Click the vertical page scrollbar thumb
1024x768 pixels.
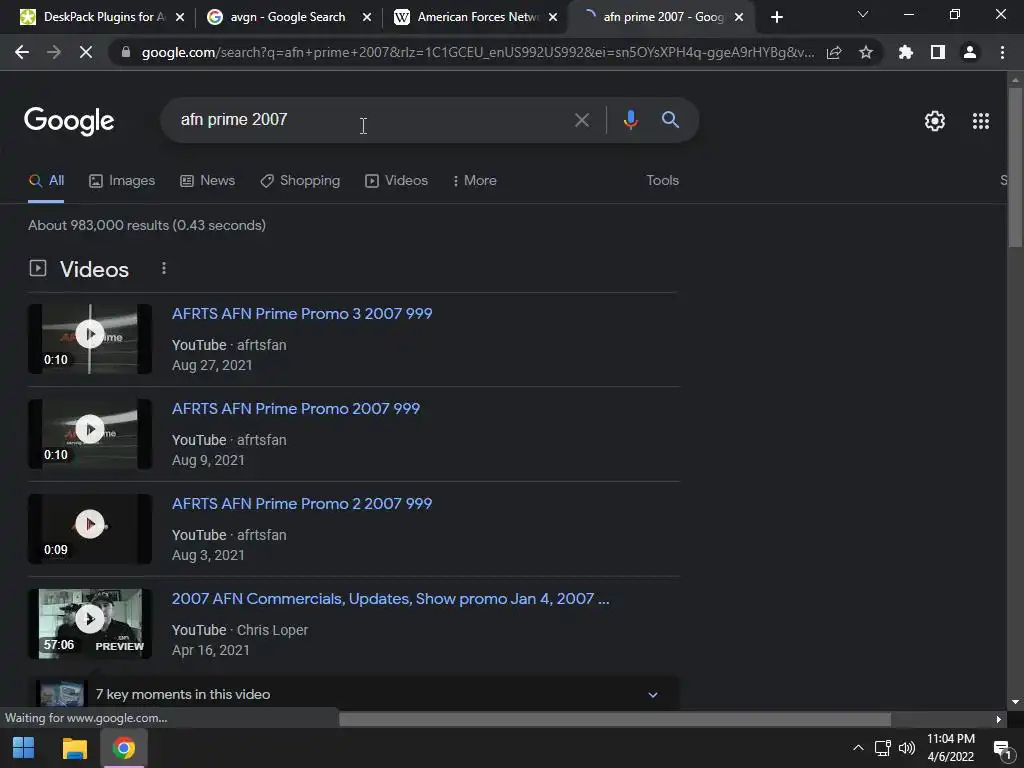point(1016,167)
